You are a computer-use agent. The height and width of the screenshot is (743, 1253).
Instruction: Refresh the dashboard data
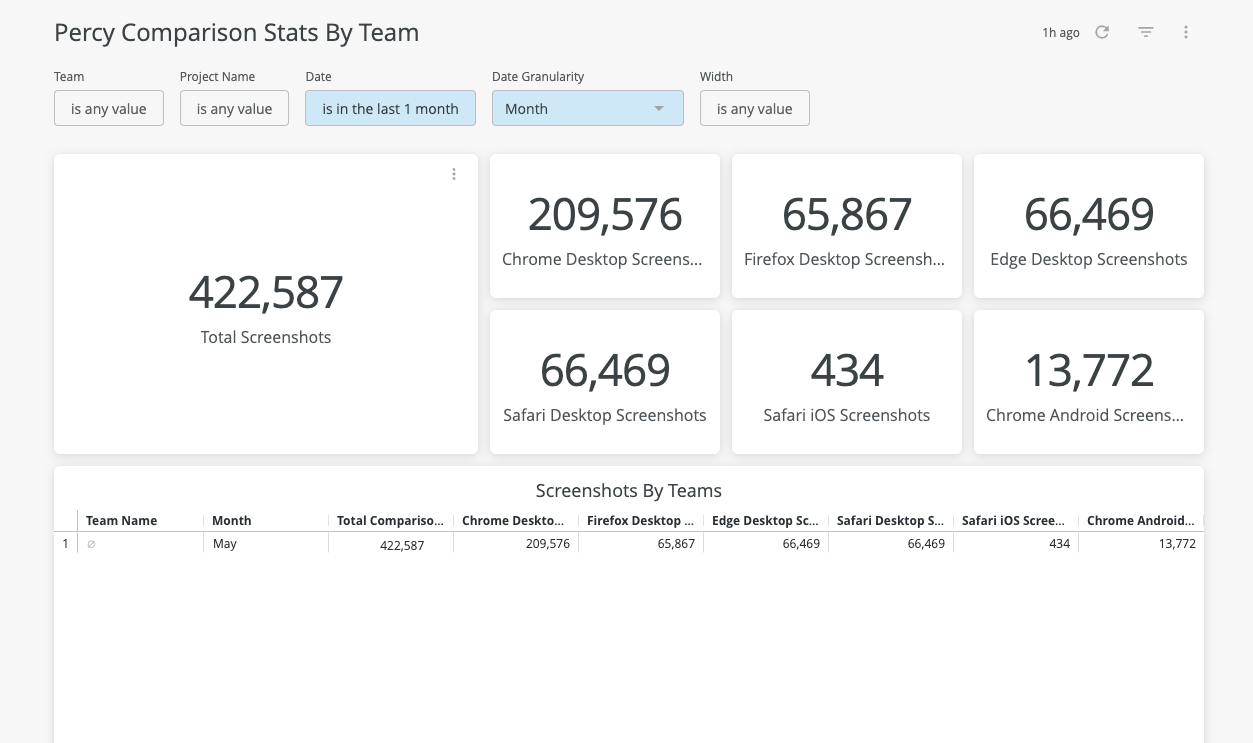(1102, 32)
